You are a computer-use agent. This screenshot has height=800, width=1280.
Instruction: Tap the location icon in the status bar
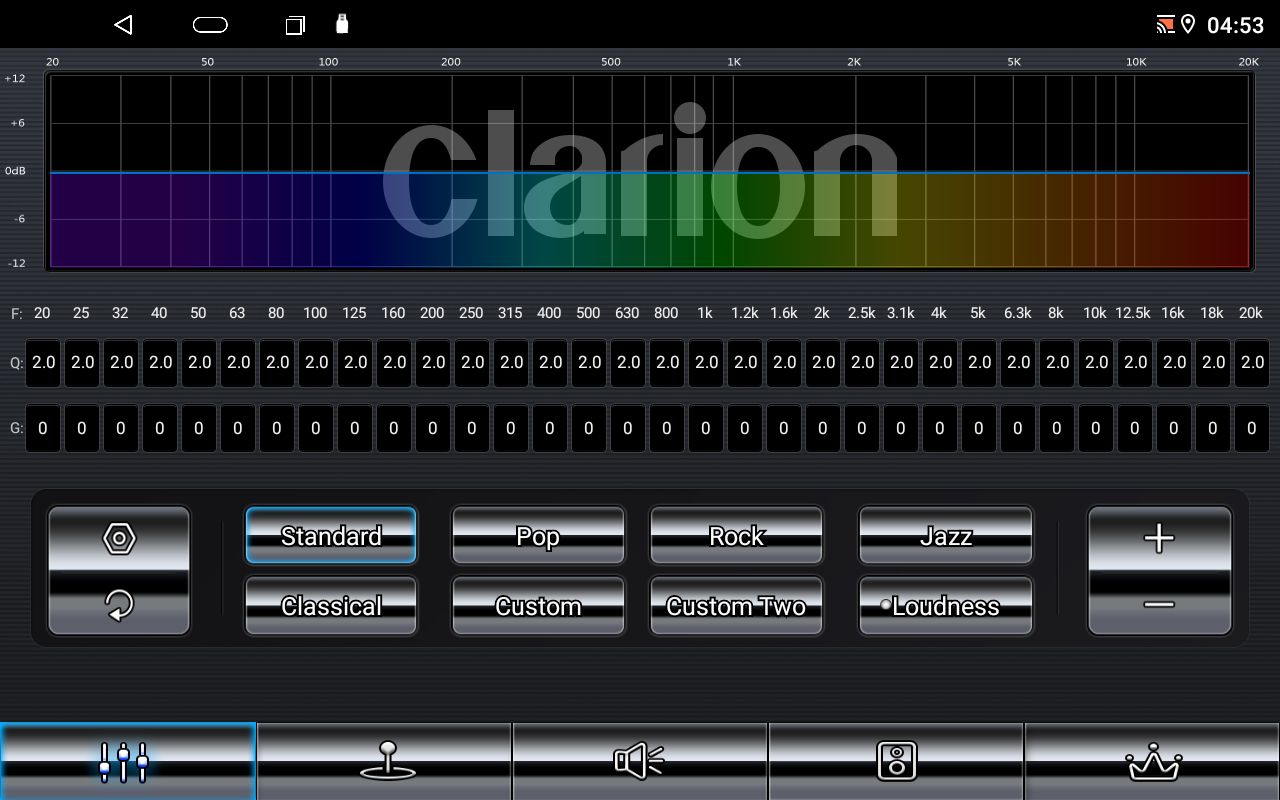[1190, 24]
